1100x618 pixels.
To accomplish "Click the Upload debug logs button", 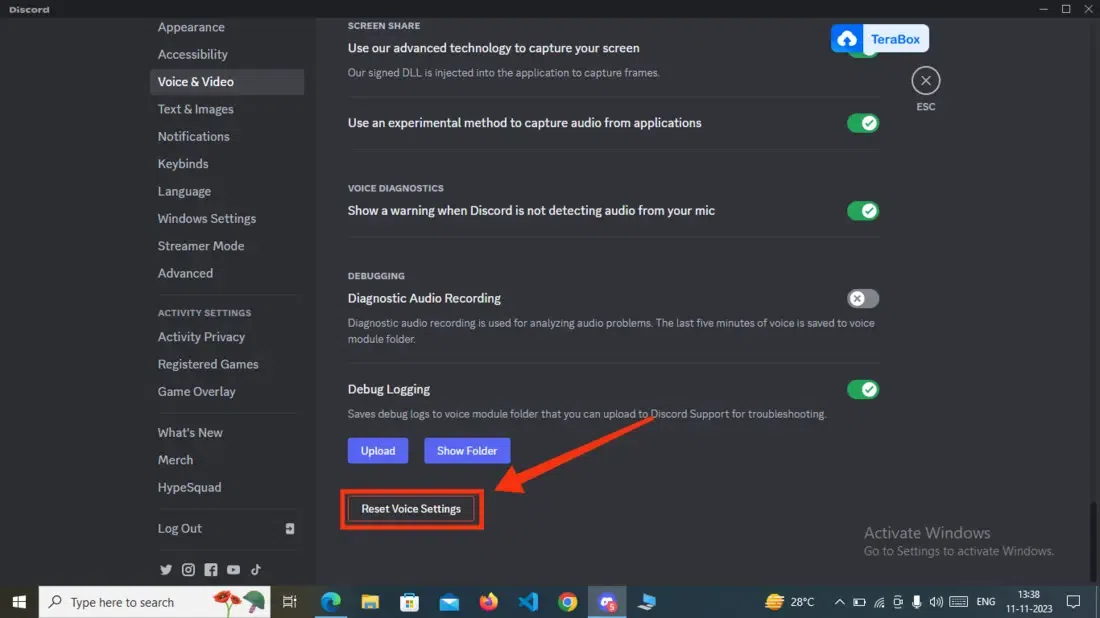I will [377, 450].
